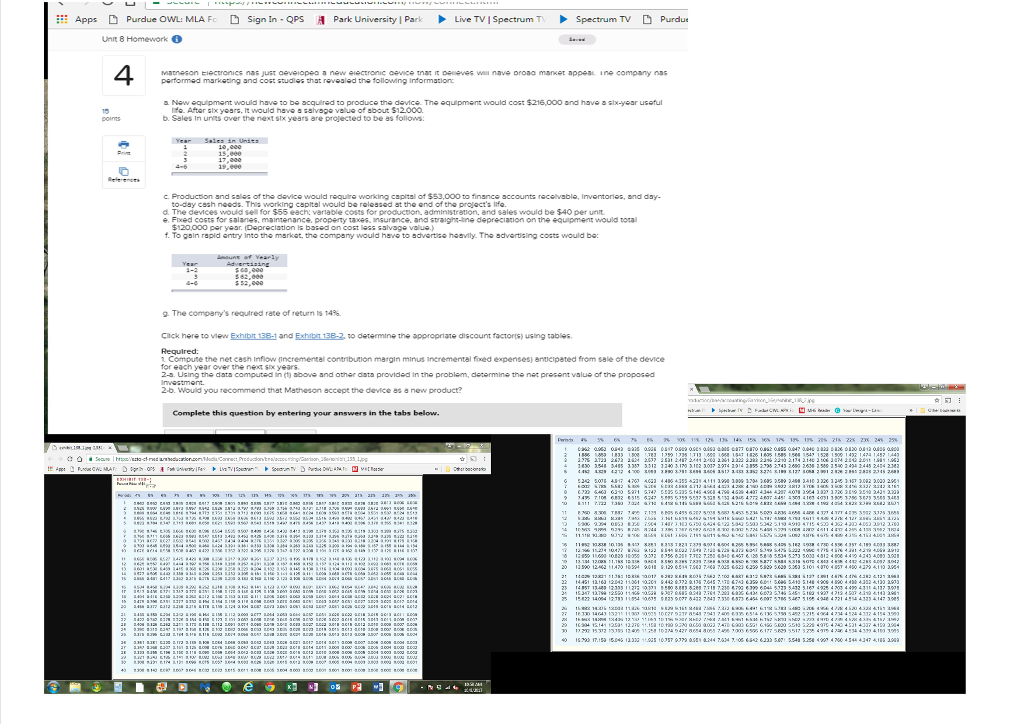The width and height of the screenshot is (1024, 724).
Task: Click the Saved button
Action: coord(578,39)
